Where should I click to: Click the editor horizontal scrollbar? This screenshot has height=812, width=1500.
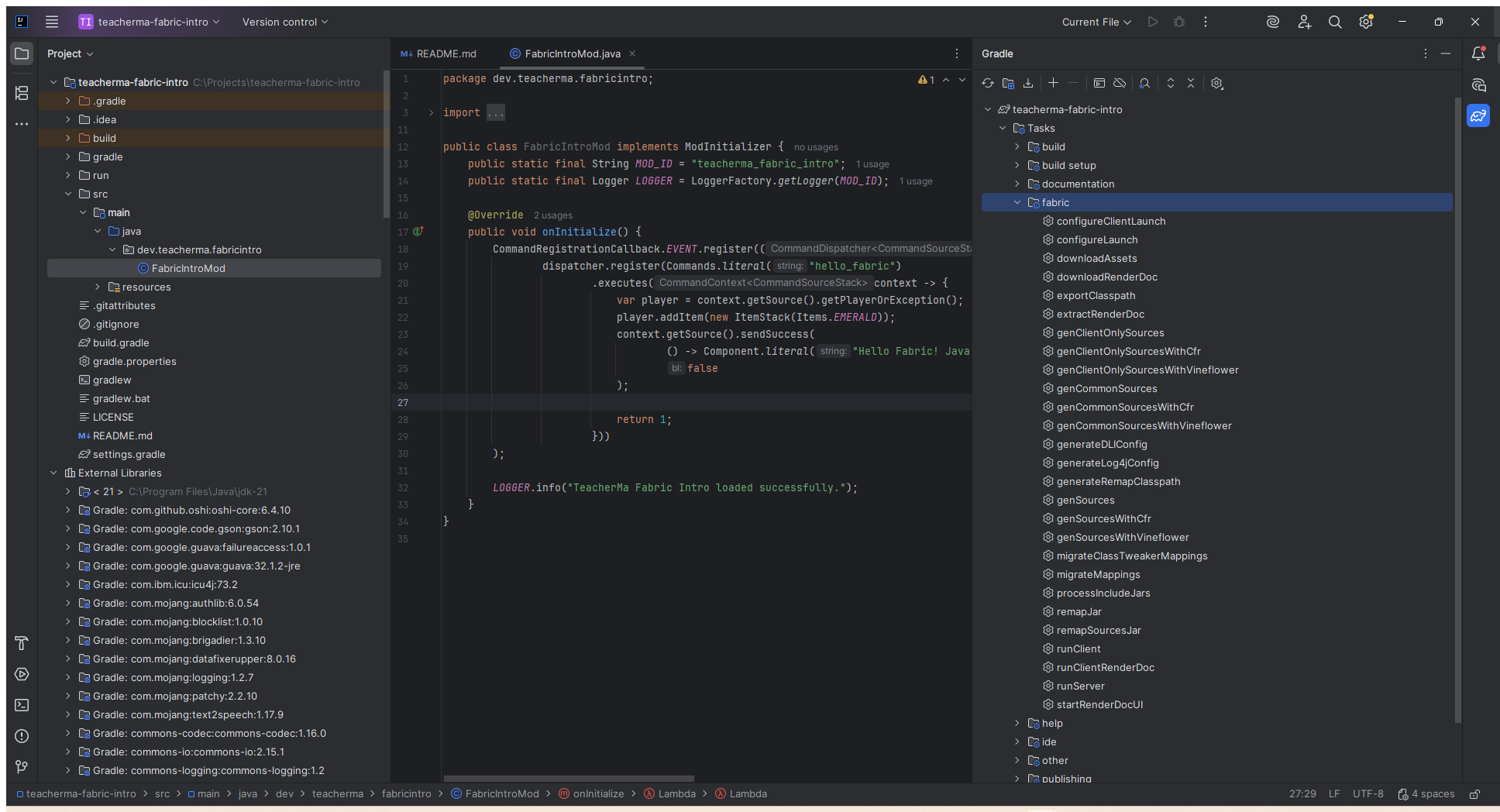coord(569,779)
